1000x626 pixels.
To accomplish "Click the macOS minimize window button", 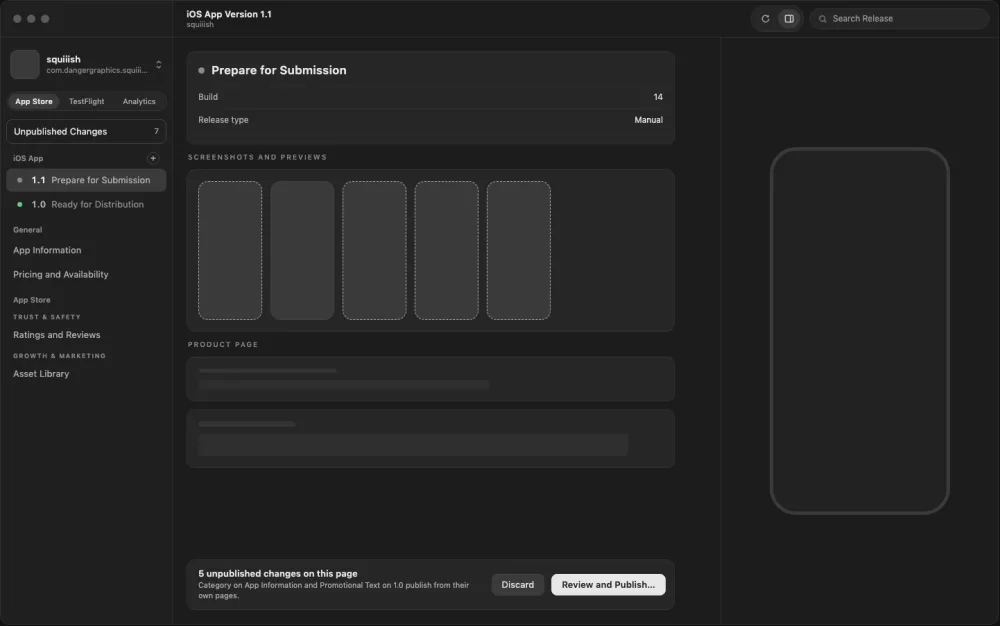I will click(31, 18).
